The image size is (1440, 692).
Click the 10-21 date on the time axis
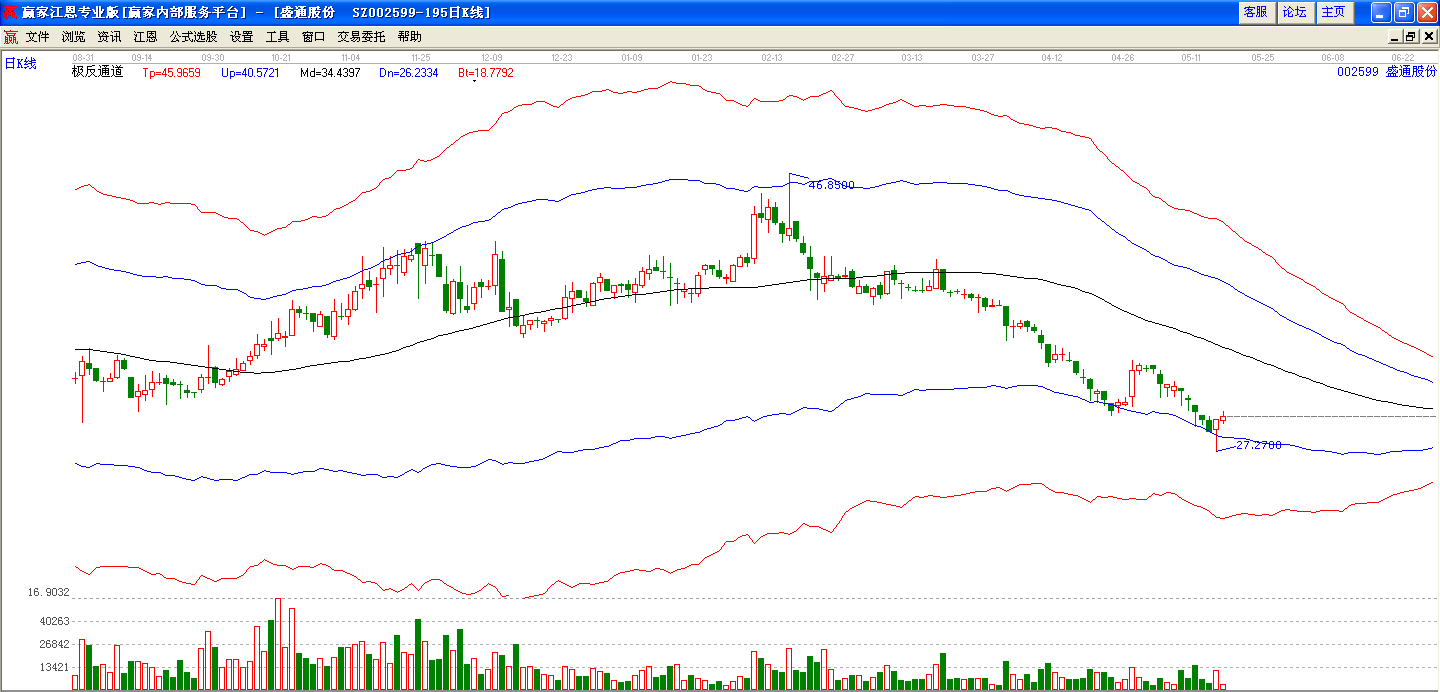281,58
